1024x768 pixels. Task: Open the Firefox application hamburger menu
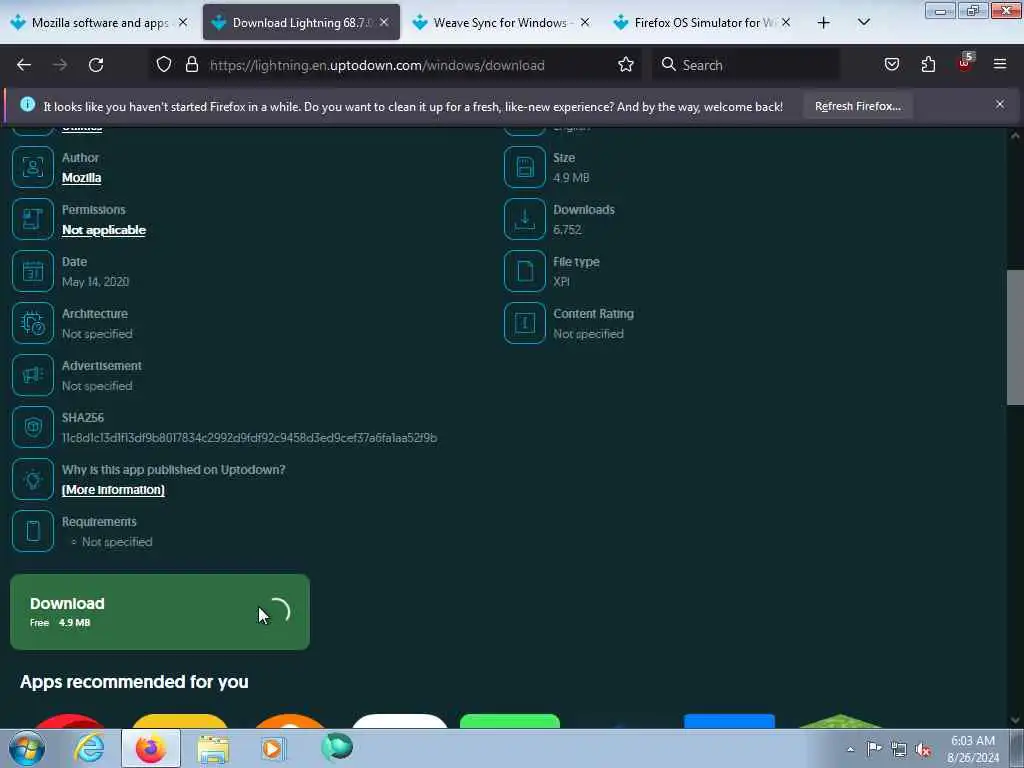tap(1000, 65)
